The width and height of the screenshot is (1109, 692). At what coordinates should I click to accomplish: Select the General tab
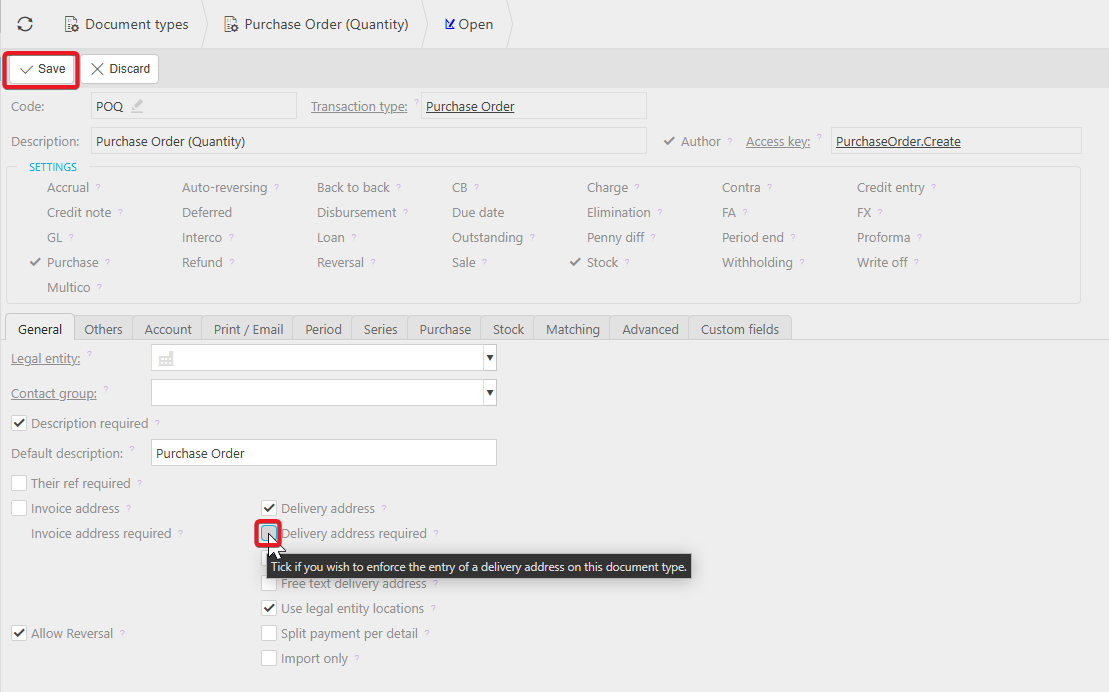(40, 329)
